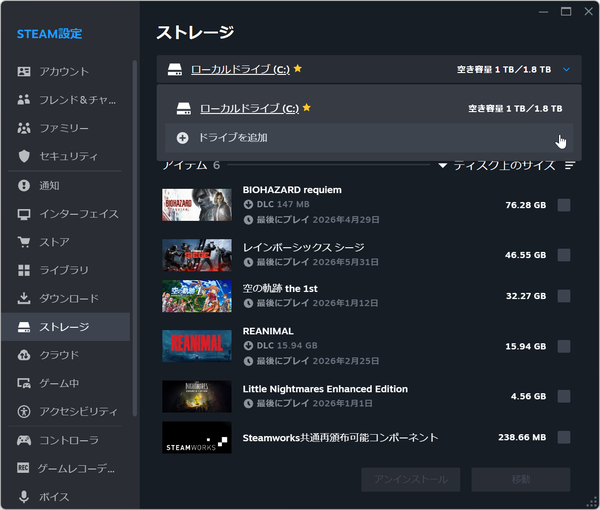Screen dimensions: 600x510
Task: Click the Little Nightmares thumbnail
Action: (197, 396)
